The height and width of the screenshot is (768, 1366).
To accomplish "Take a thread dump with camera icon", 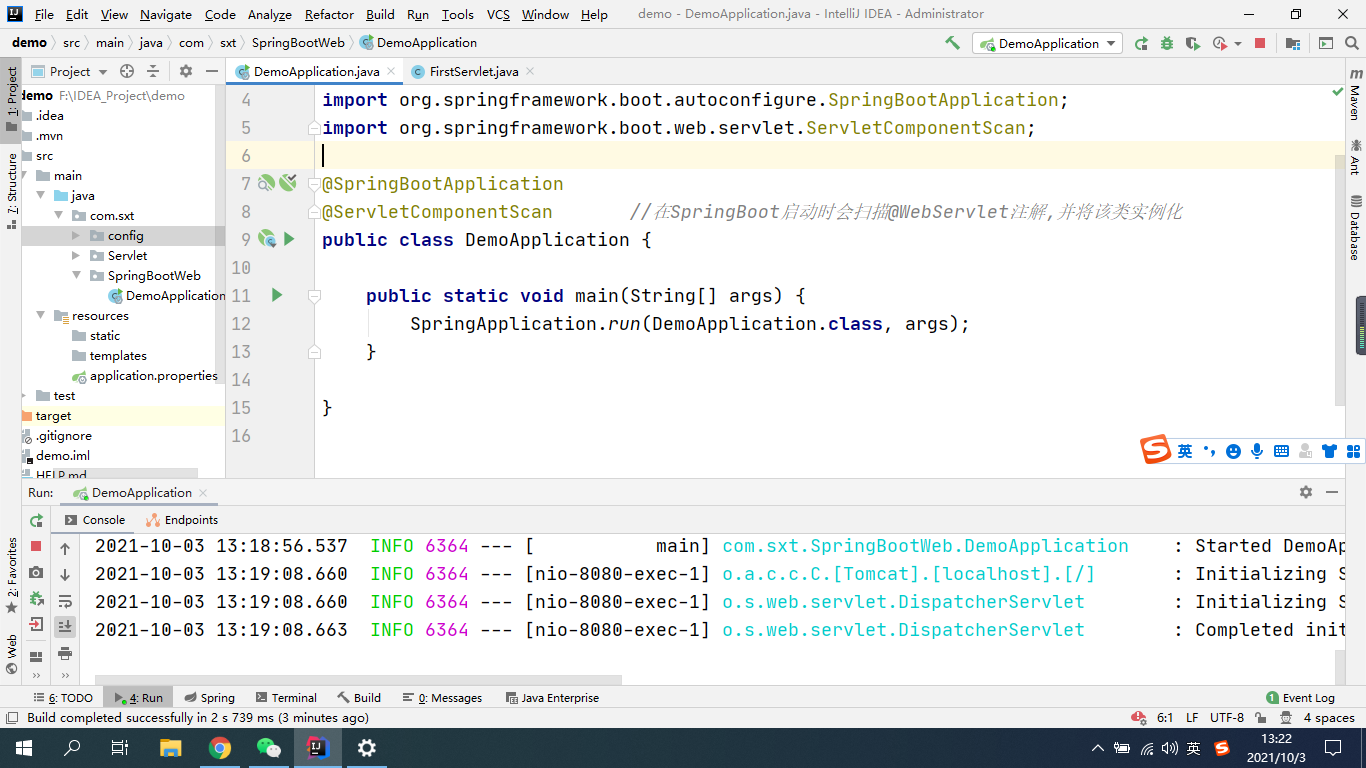I will click(x=36, y=572).
